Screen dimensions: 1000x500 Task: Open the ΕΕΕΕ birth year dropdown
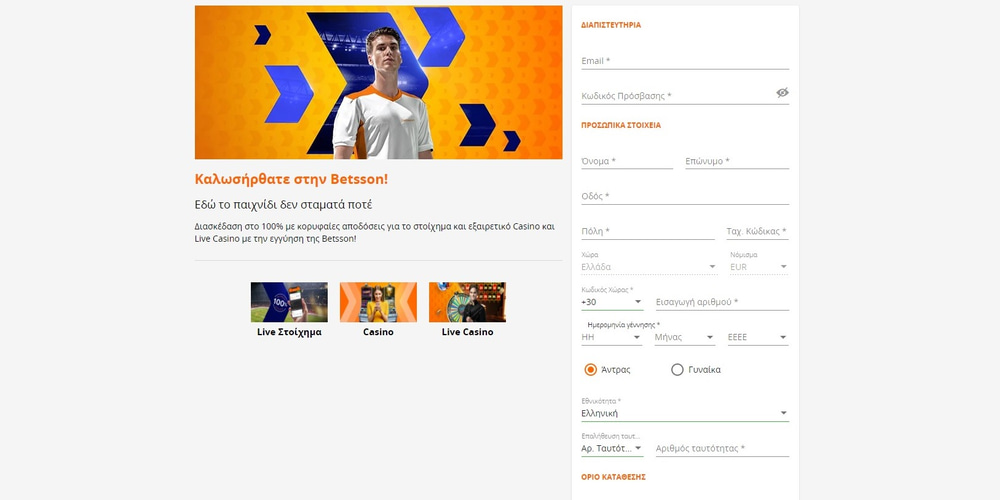pyautogui.click(x=758, y=337)
